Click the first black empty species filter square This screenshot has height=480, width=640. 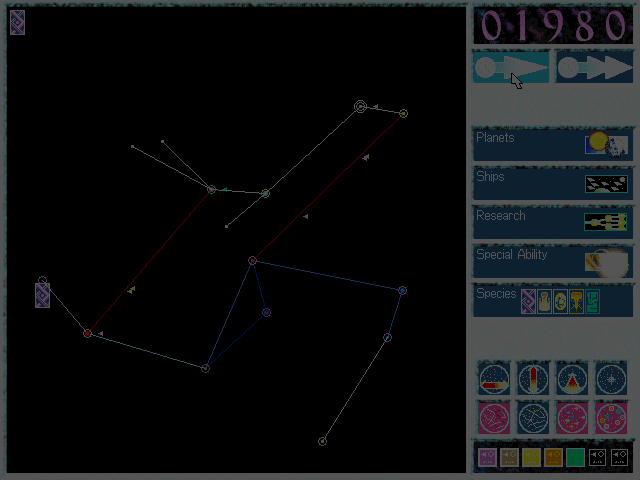pos(597,457)
